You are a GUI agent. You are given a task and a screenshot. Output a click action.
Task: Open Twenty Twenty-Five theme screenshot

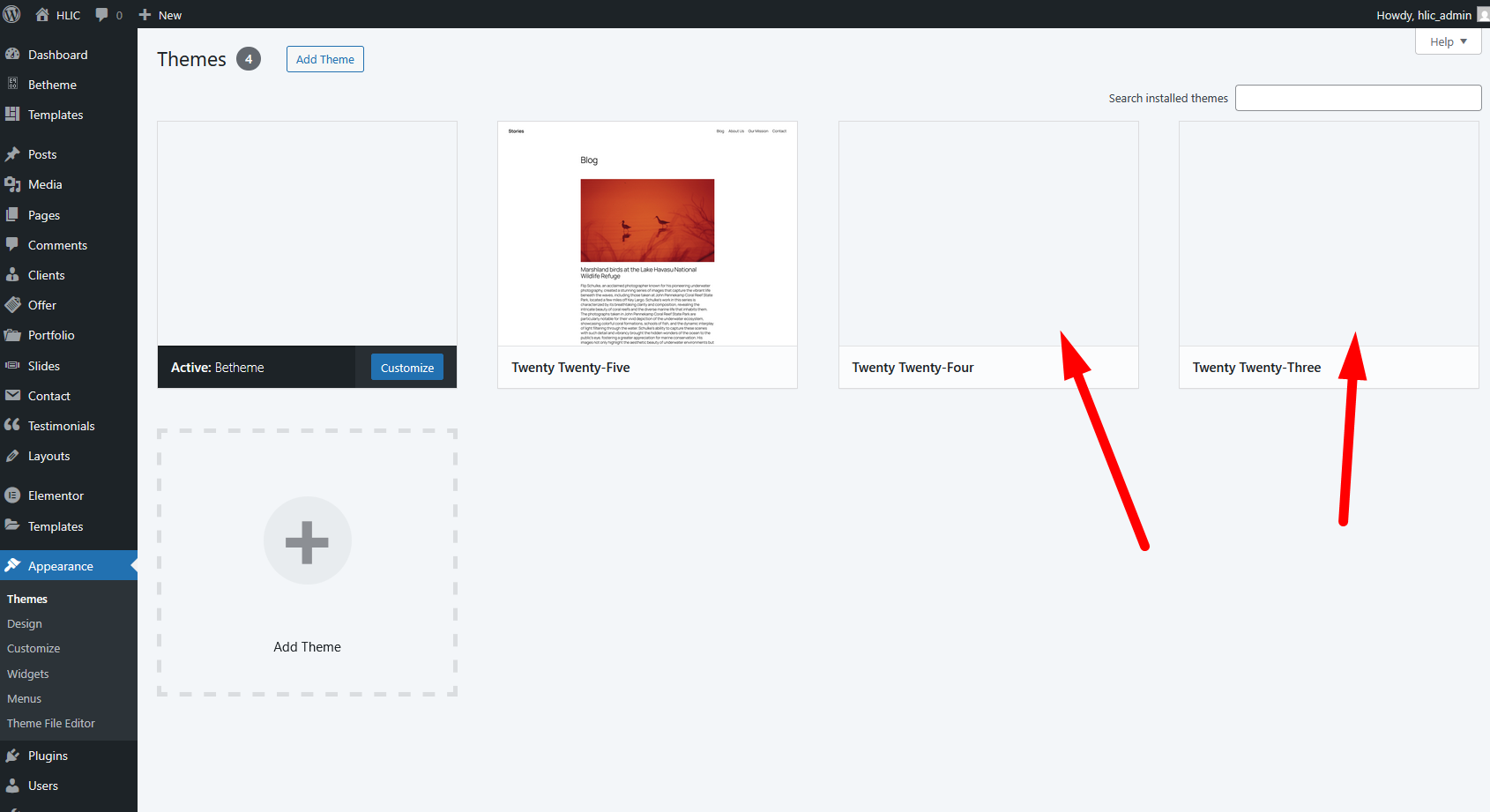(x=647, y=234)
